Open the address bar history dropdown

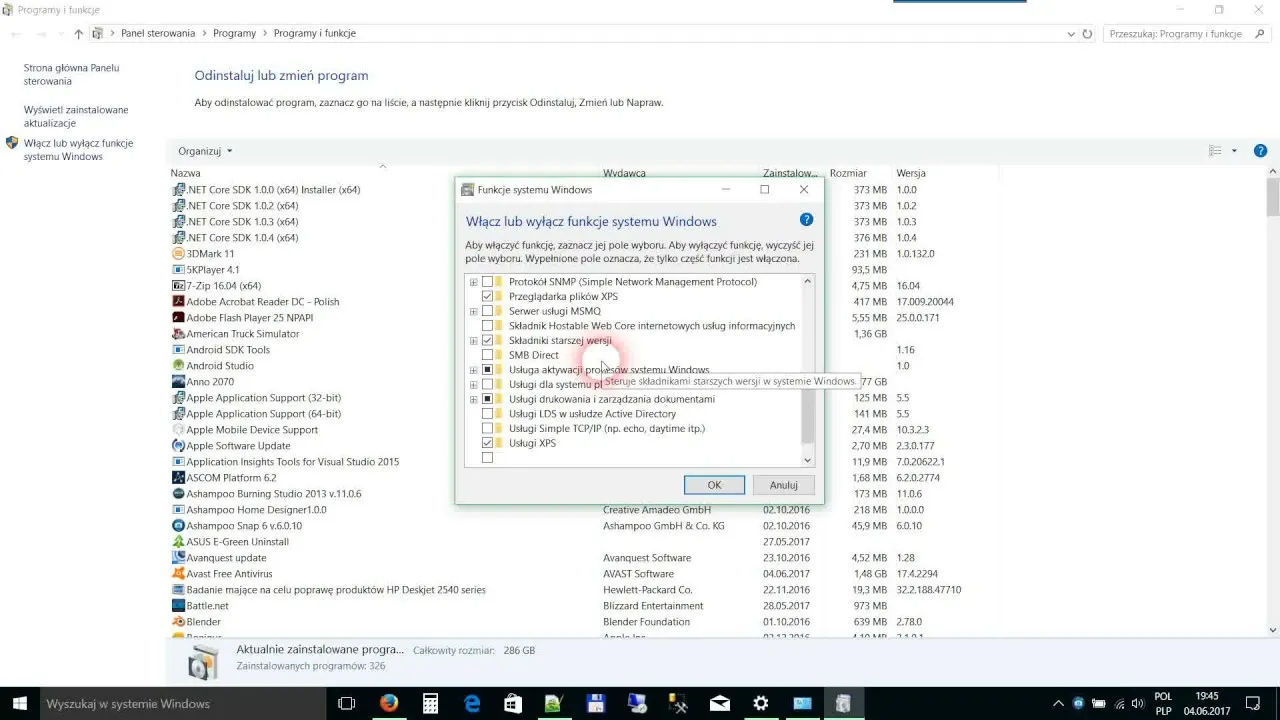(x=1071, y=34)
